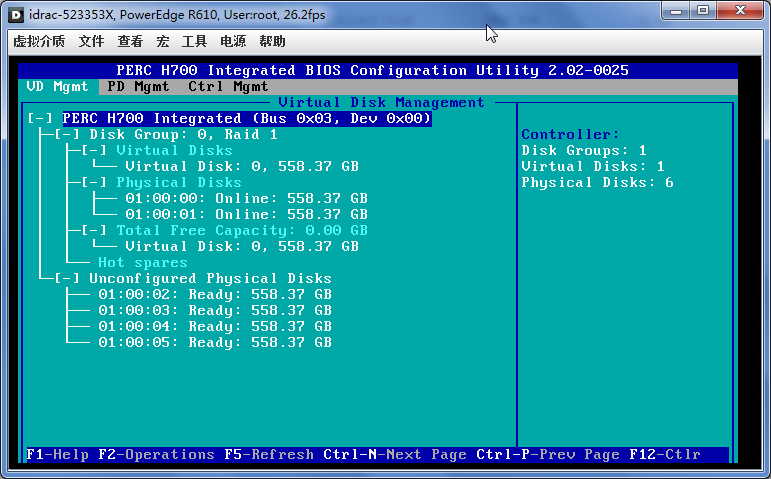Viewport: 771px width, 479px height.
Task: Collapse the Virtual Disks node
Action: tap(94, 150)
